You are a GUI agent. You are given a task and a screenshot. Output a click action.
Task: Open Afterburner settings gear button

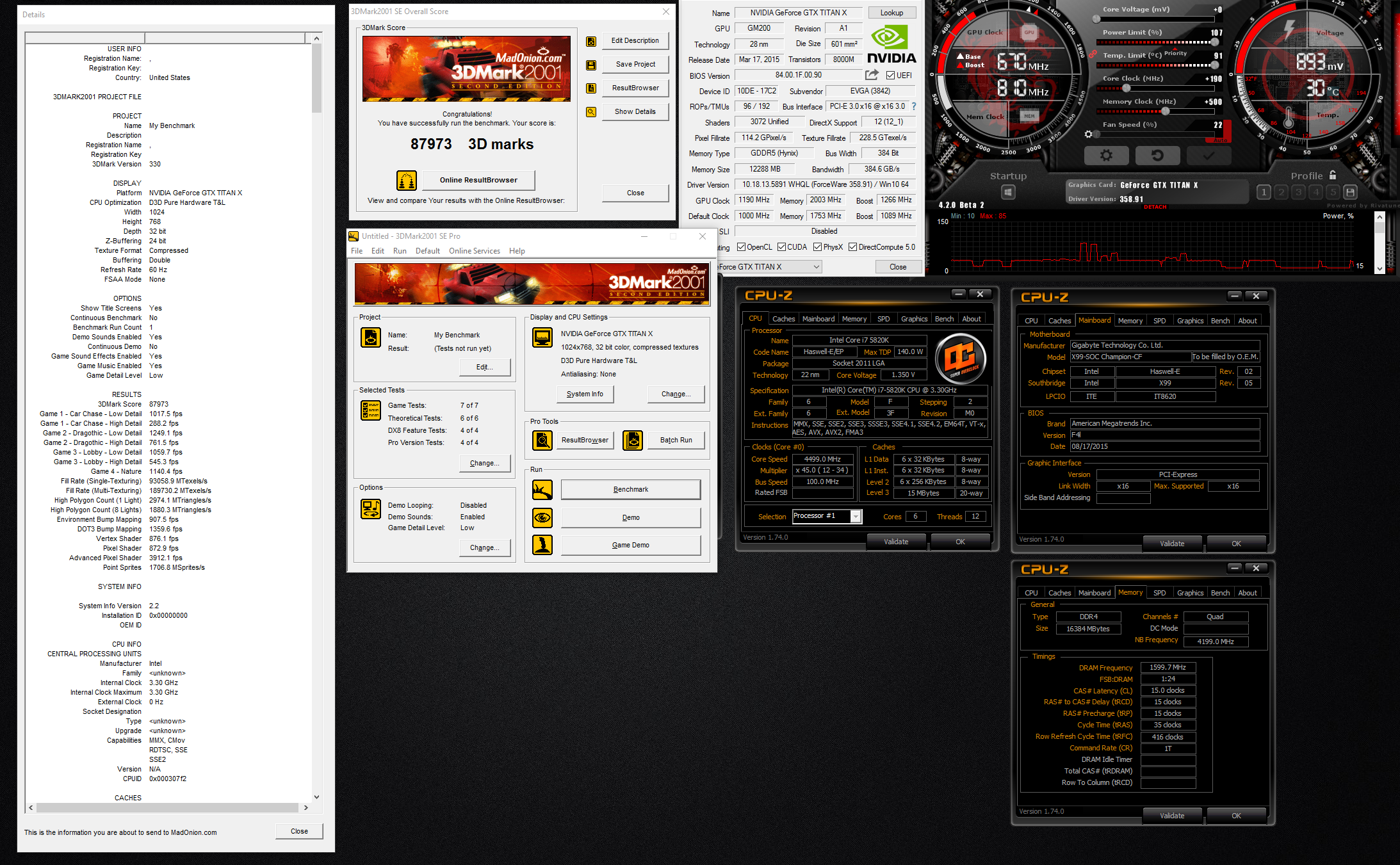tap(1106, 155)
